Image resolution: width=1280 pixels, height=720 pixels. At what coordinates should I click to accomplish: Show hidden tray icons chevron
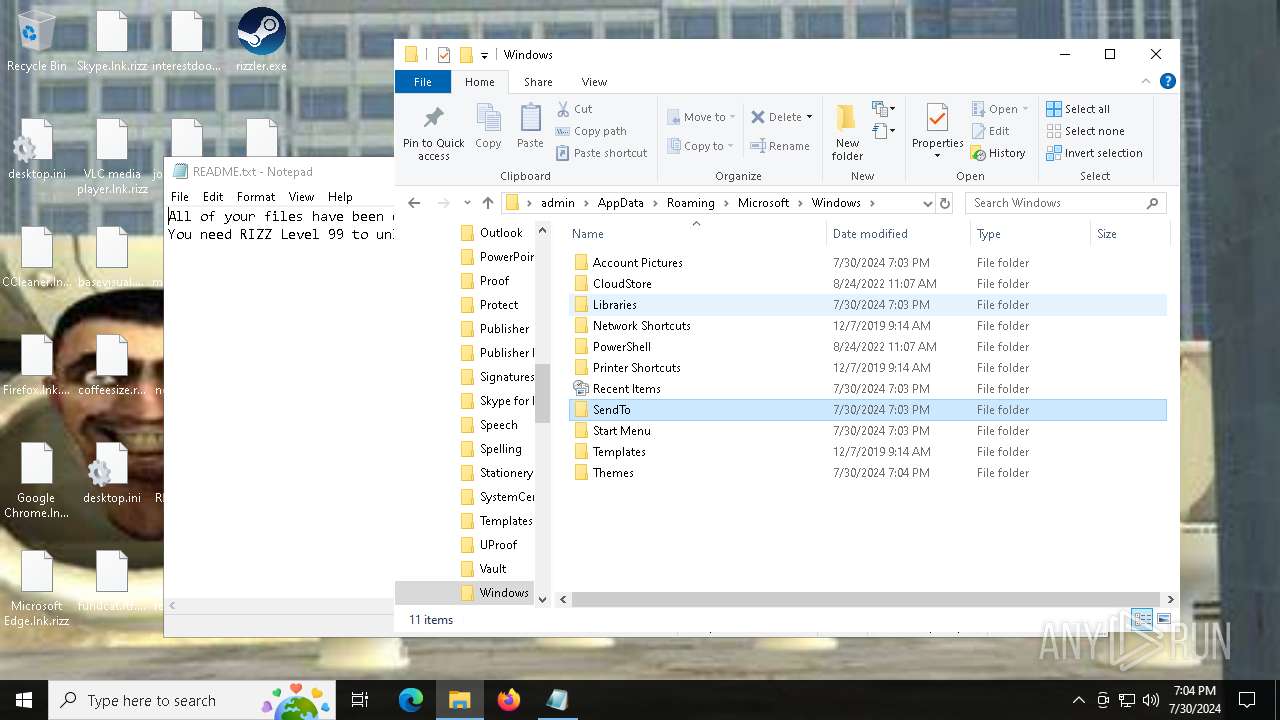(x=1078, y=700)
